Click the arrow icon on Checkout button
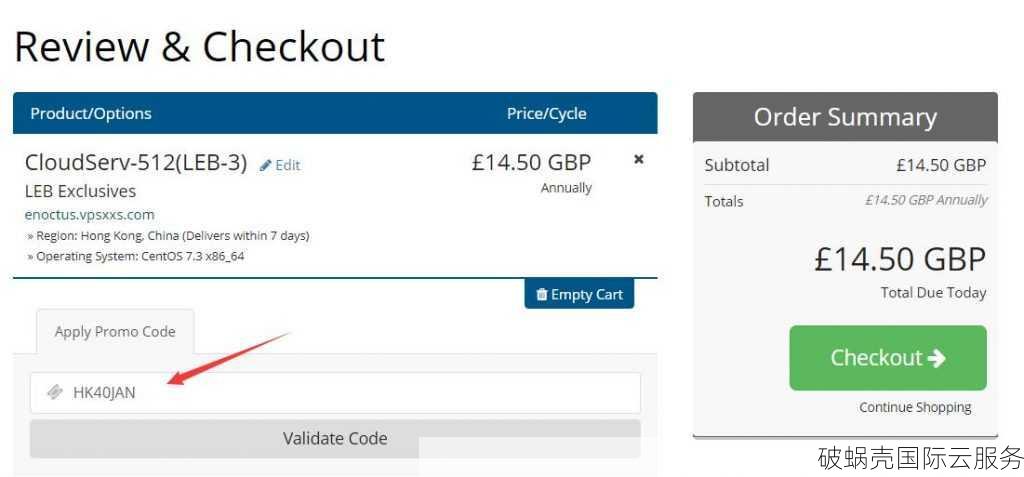The width and height of the screenshot is (1024, 477). click(x=936, y=357)
